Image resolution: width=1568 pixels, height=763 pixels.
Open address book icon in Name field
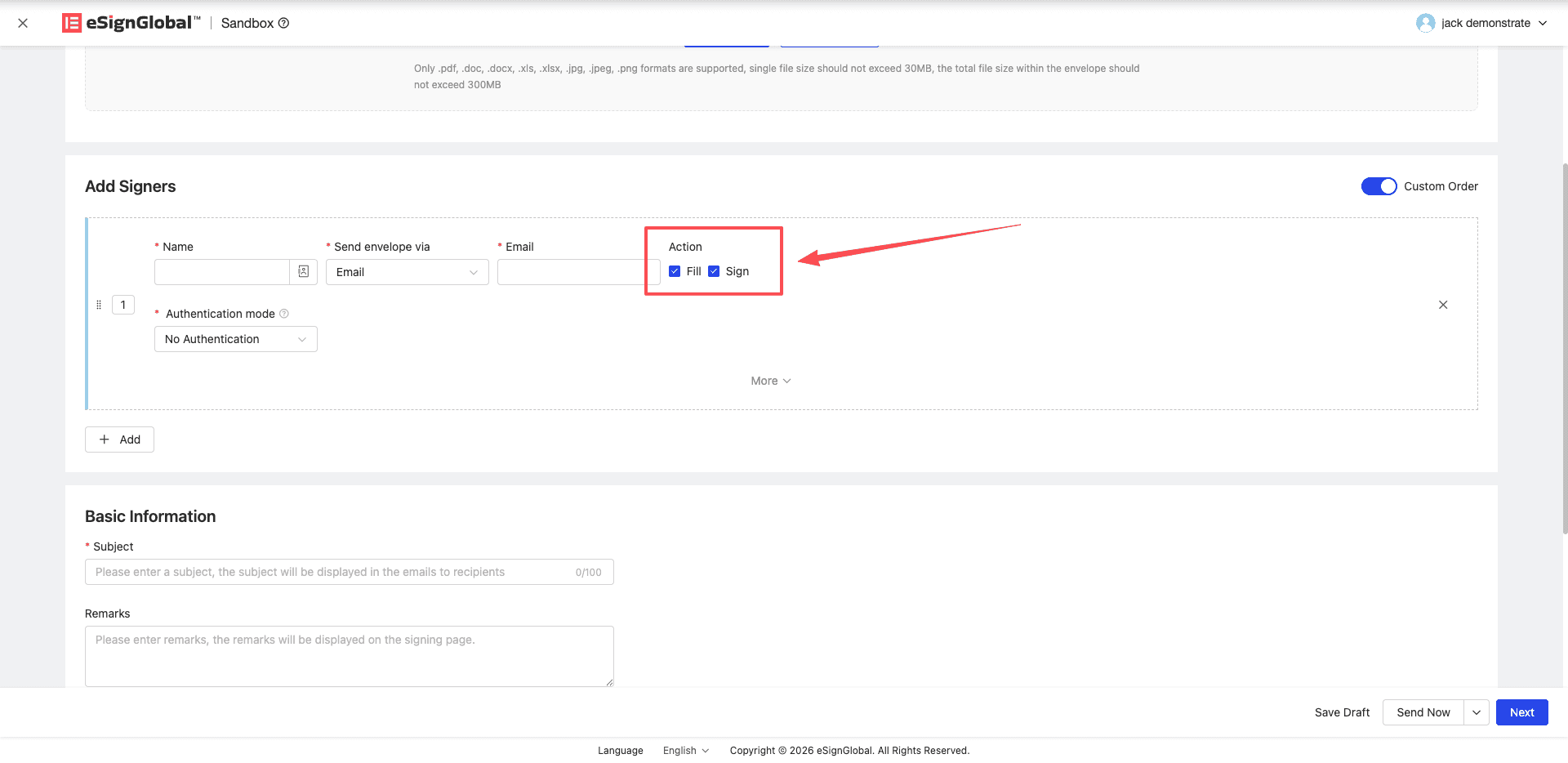pos(303,272)
